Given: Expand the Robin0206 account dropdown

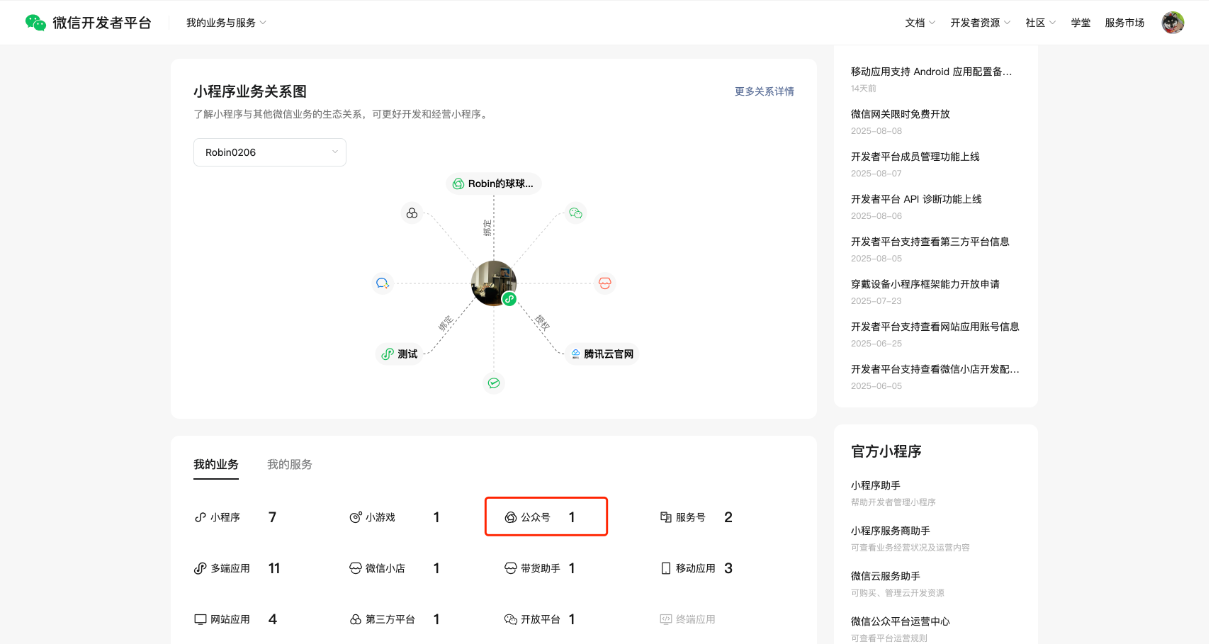Looking at the screenshot, I should (x=269, y=152).
